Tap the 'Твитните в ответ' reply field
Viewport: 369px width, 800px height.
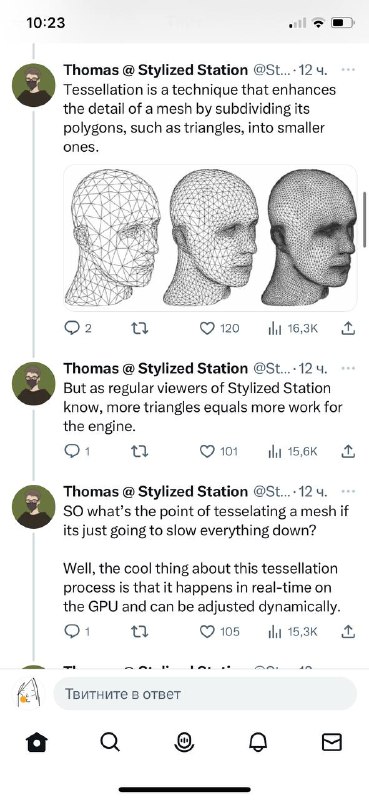205,694
